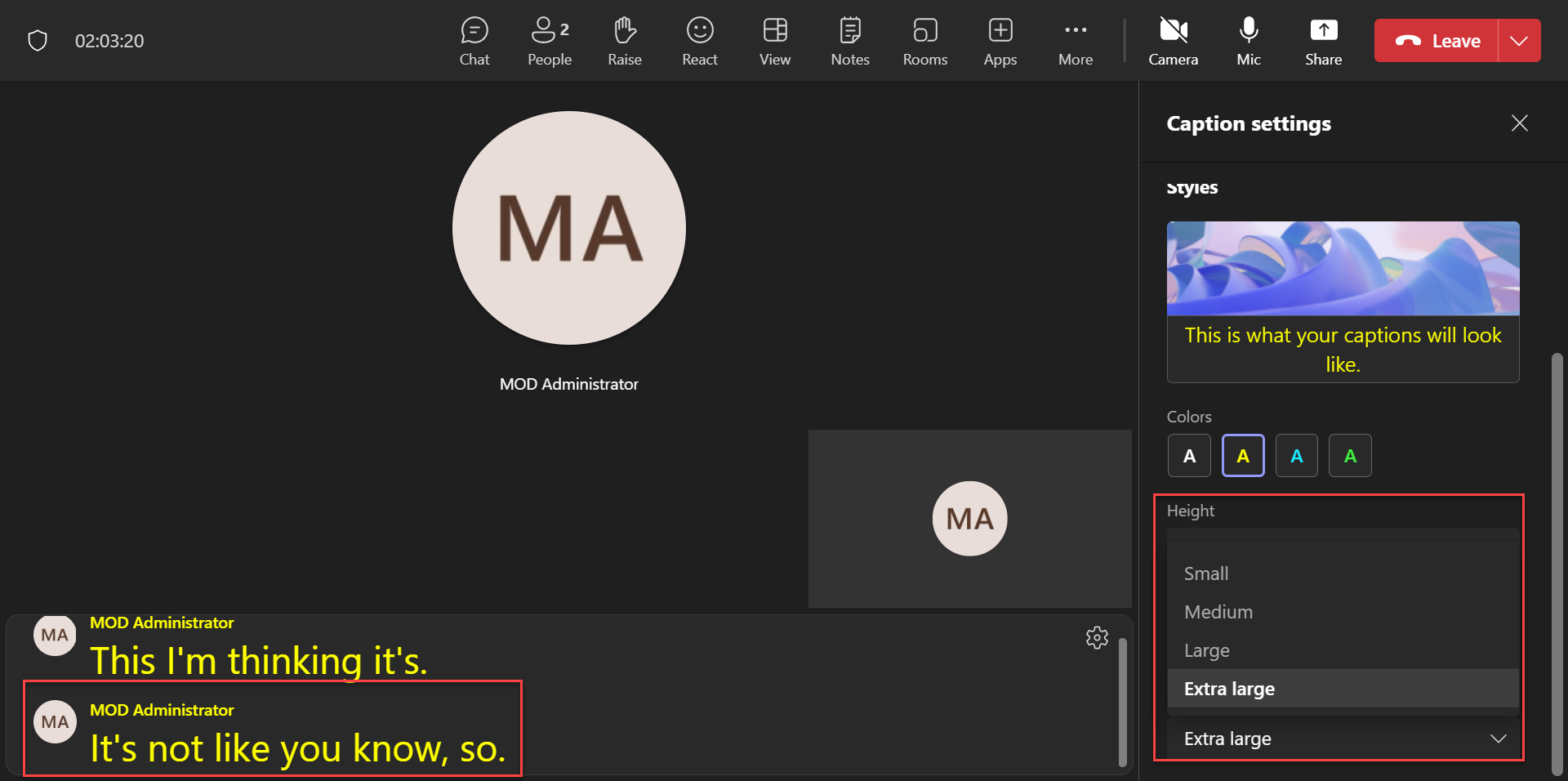
Task: Expand the Leave options arrow
Action: coord(1519,41)
